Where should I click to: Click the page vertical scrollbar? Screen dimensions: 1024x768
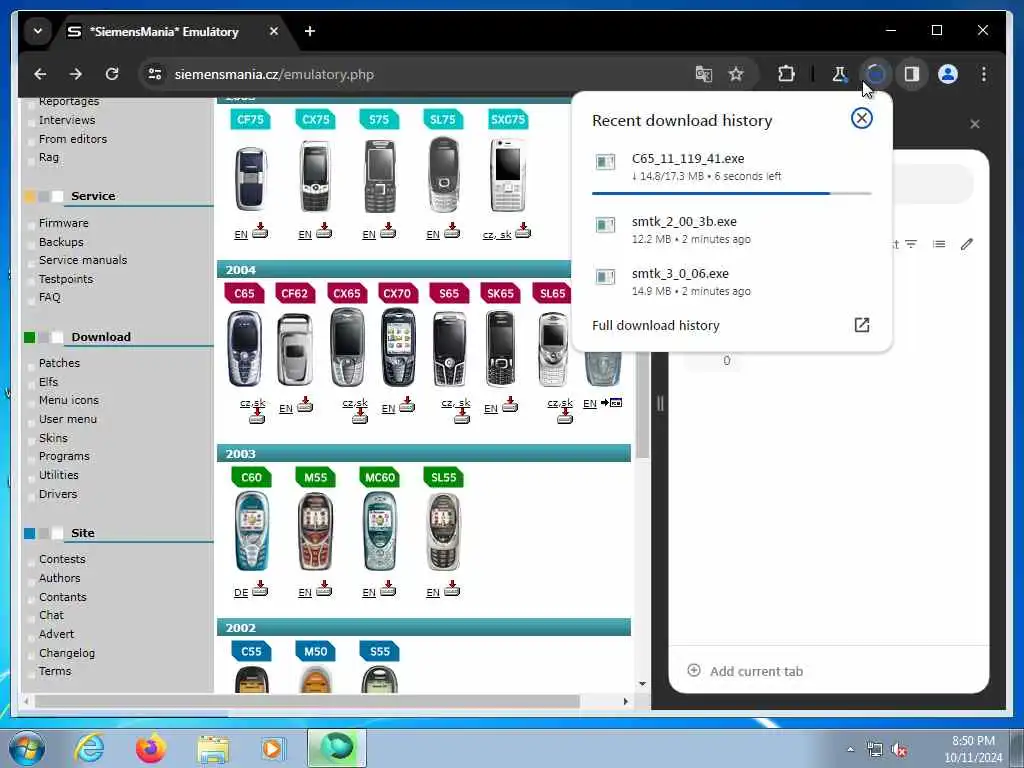click(x=642, y=406)
